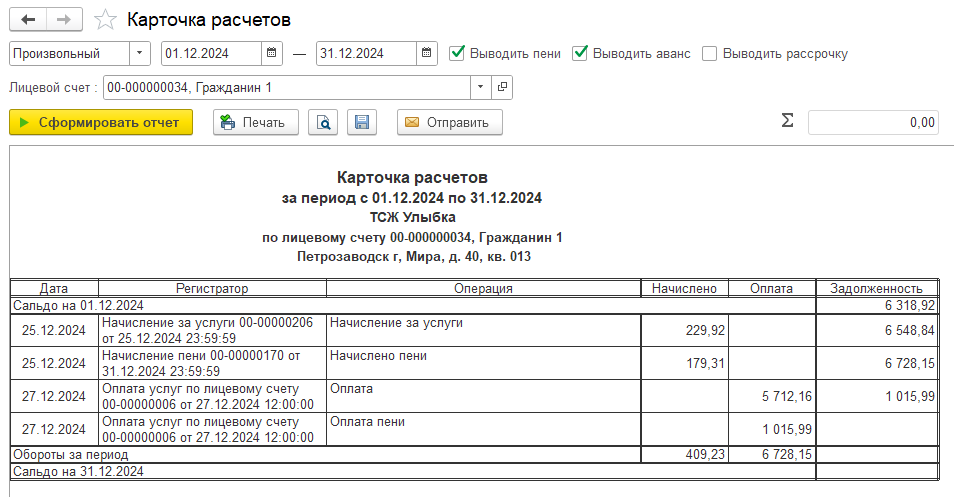Select the Задолженность column header

[877, 288]
